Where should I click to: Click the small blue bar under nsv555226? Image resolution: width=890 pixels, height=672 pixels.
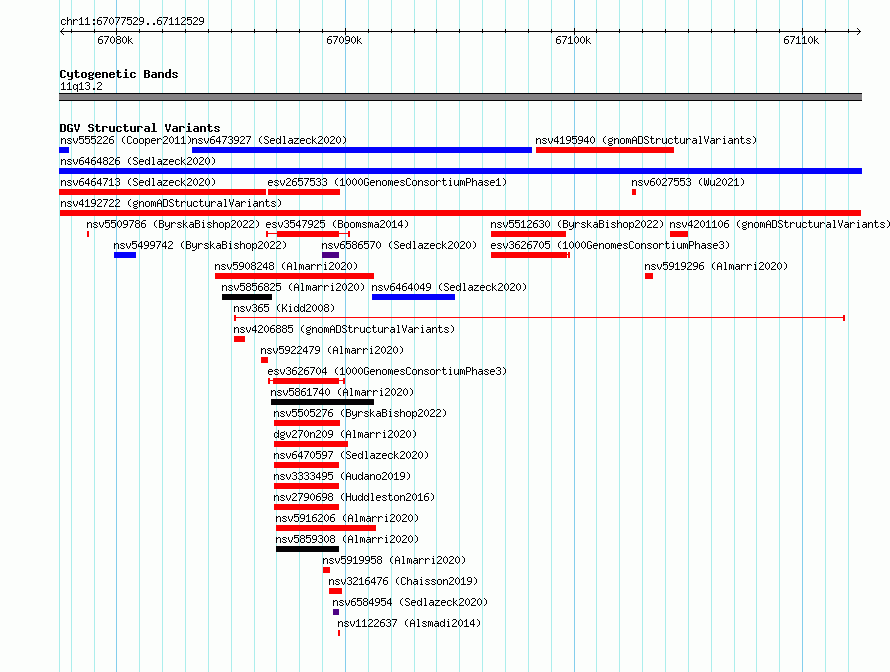click(64, 150)
